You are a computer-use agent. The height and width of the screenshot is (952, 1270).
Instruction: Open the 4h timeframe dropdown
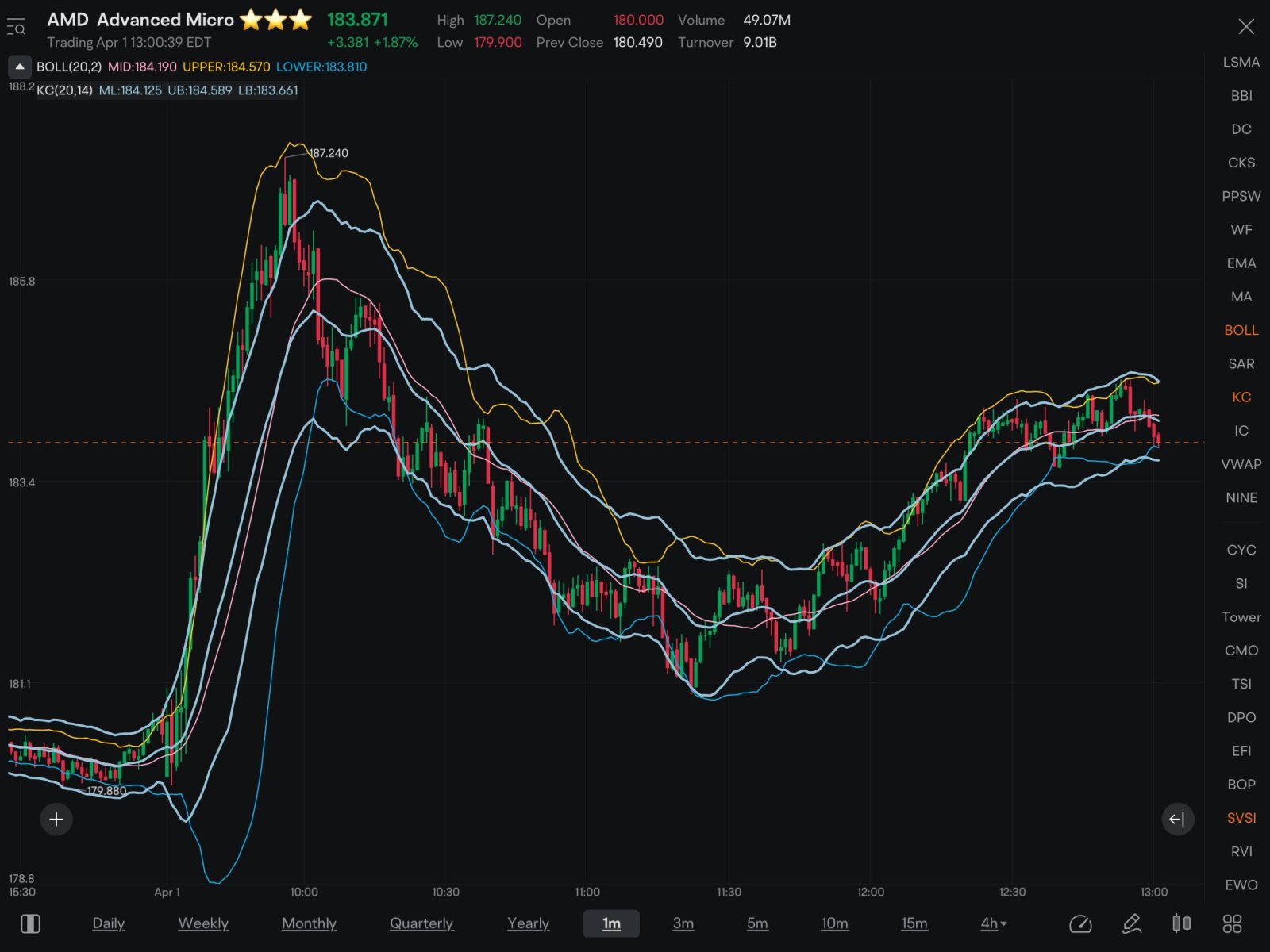tap(993, 923)
